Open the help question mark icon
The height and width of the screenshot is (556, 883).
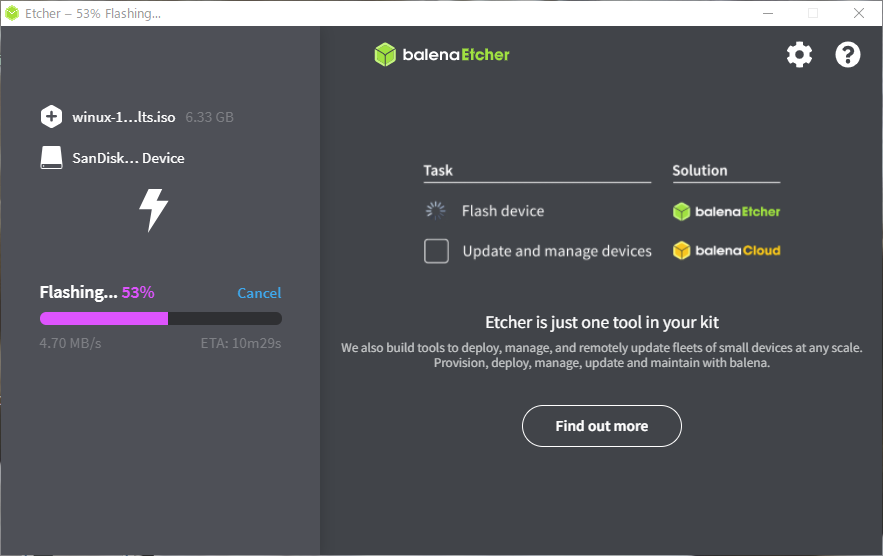pos(848,55)
